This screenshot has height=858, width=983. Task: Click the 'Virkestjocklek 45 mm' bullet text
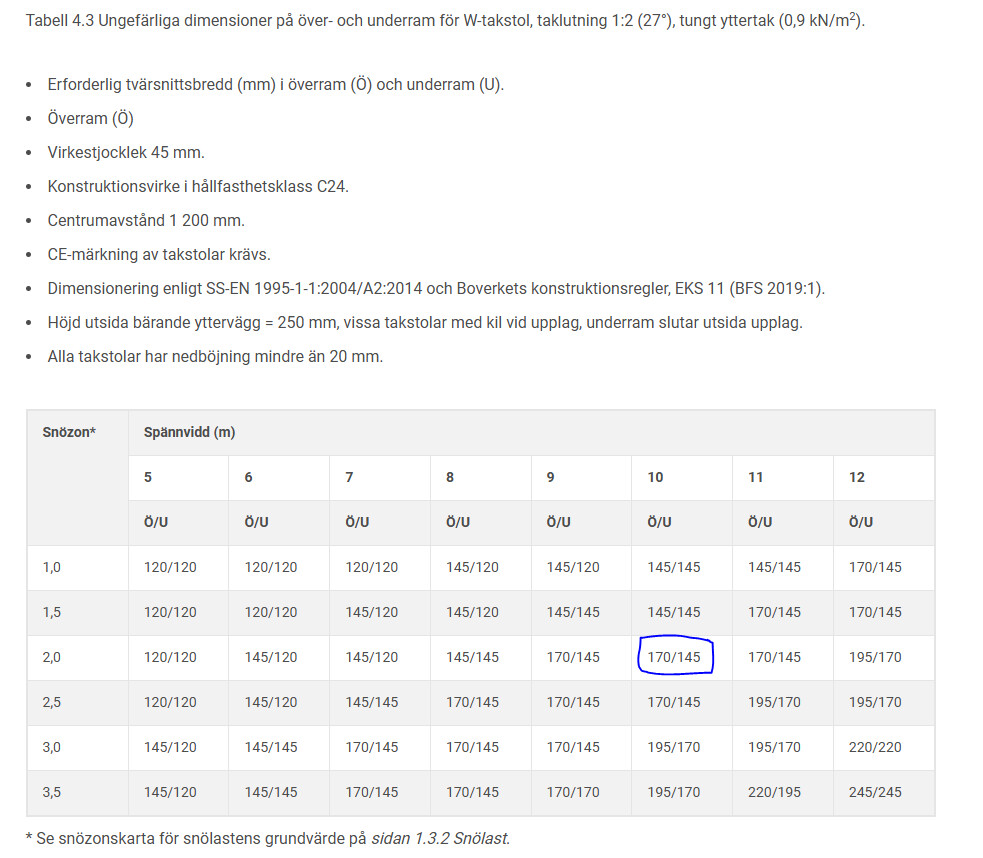click(x=126, y=152)
